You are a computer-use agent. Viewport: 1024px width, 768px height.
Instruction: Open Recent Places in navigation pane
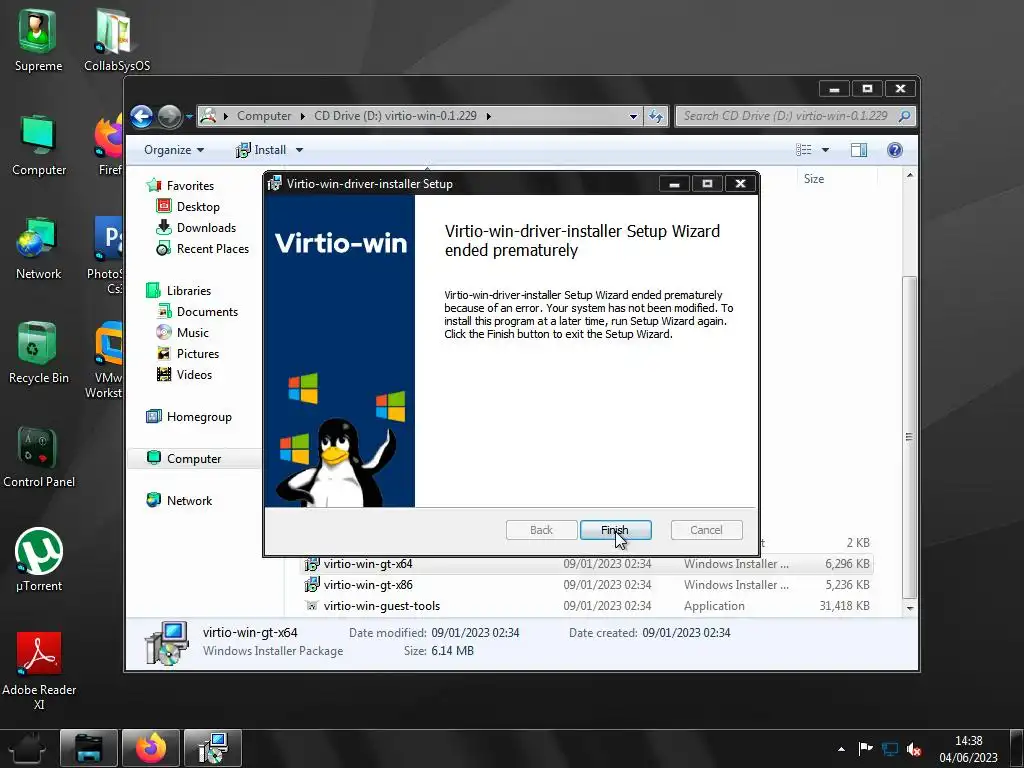click(203, 248)
